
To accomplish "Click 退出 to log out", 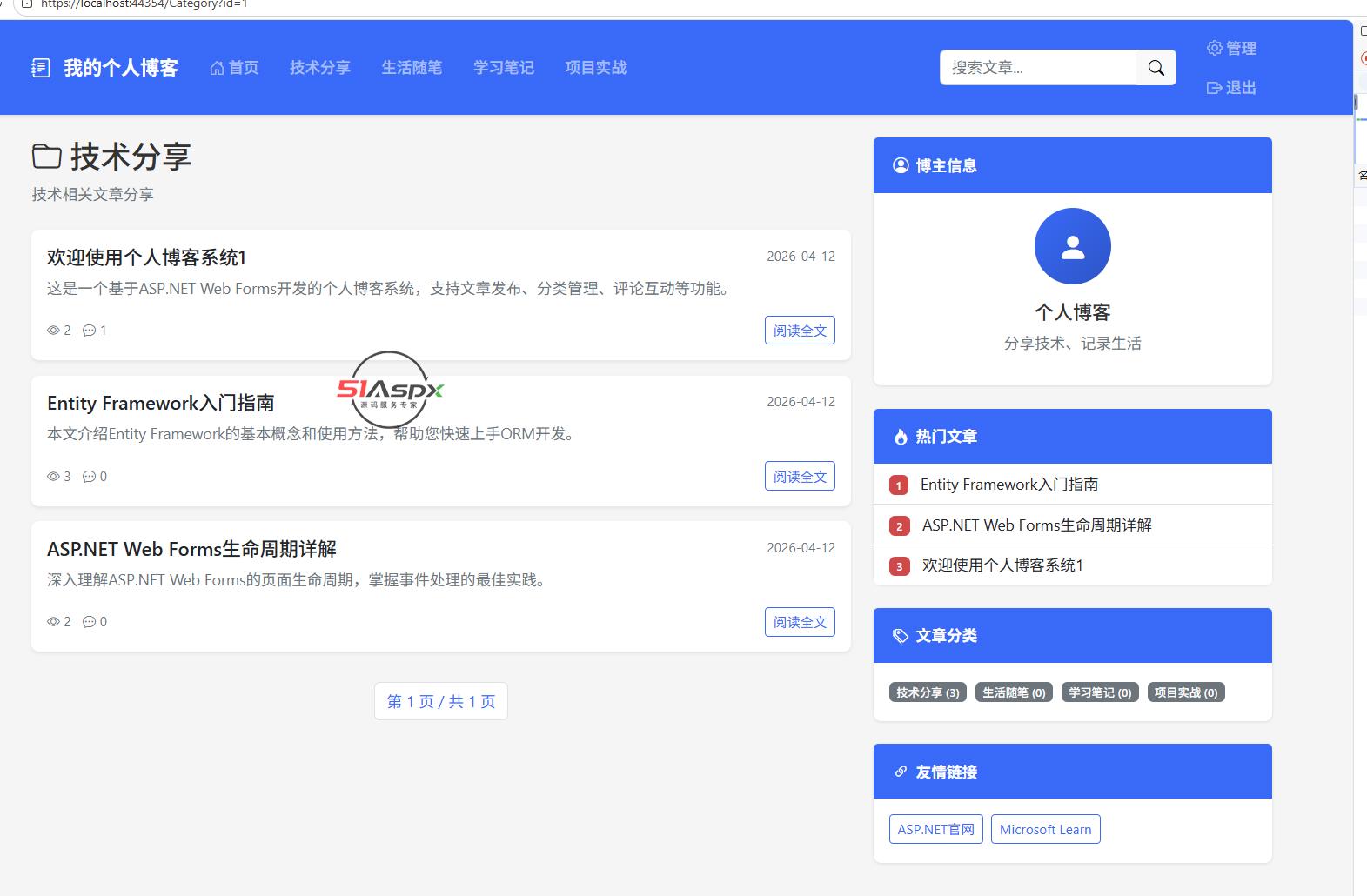I will pos(1232,88).
